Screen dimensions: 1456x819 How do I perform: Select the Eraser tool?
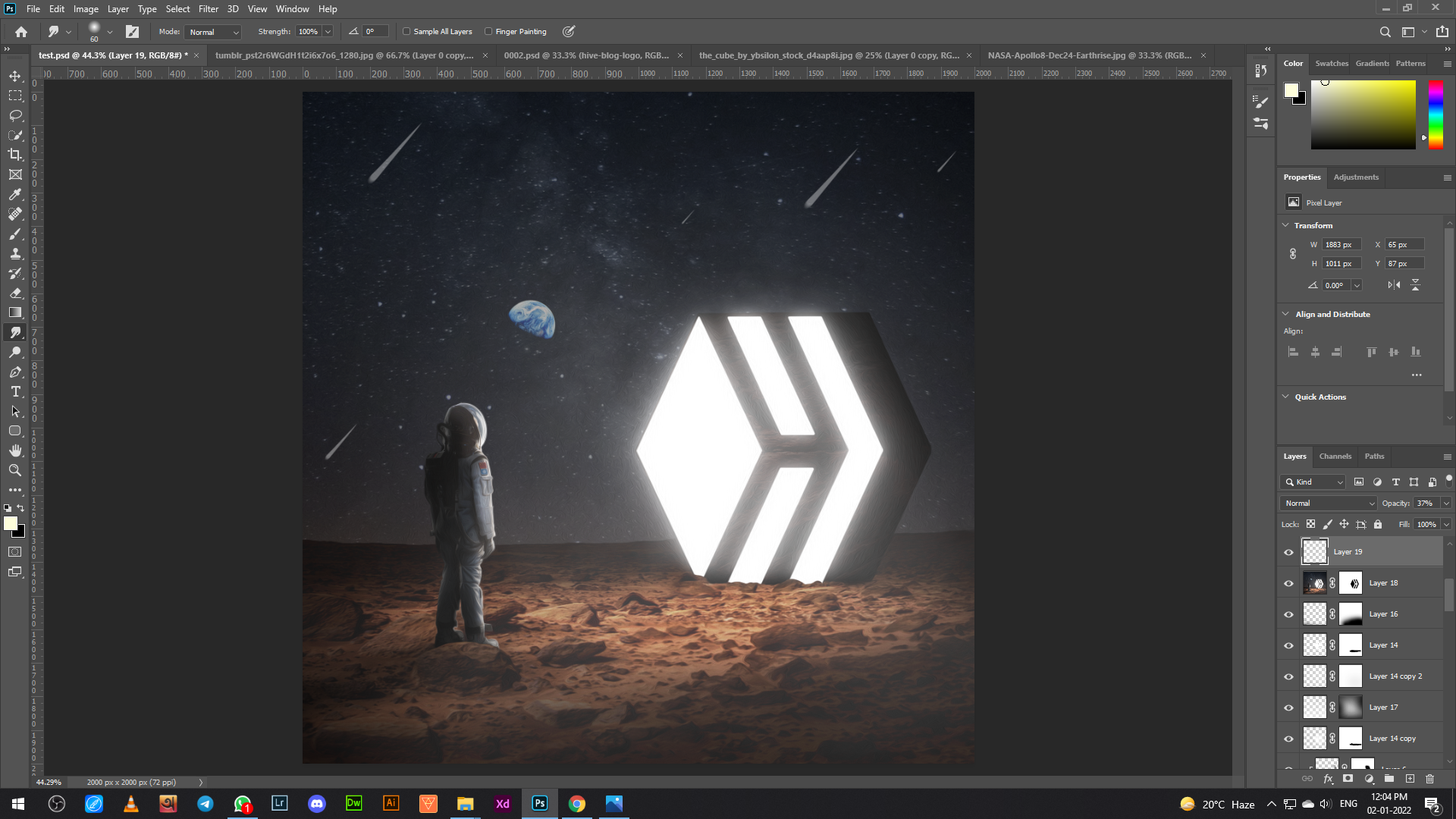pos(15,293)
